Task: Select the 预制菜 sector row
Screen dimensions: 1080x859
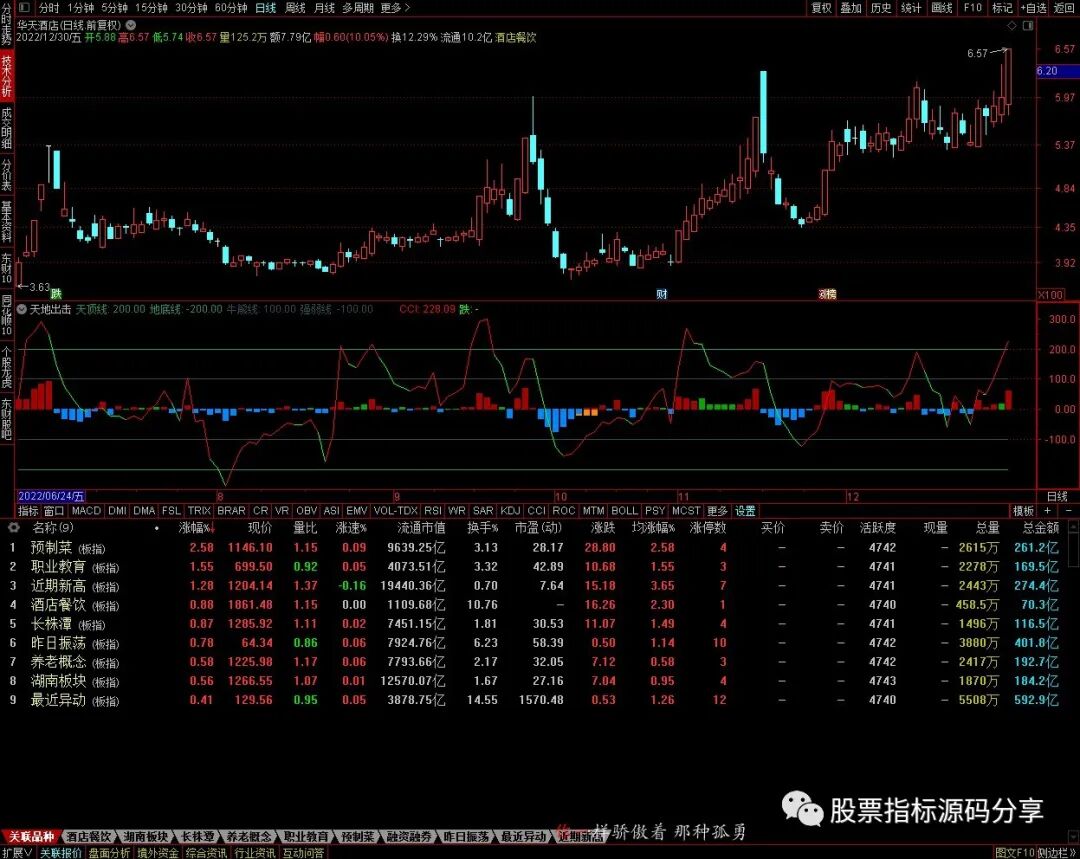Action: [x=536, y=548]
